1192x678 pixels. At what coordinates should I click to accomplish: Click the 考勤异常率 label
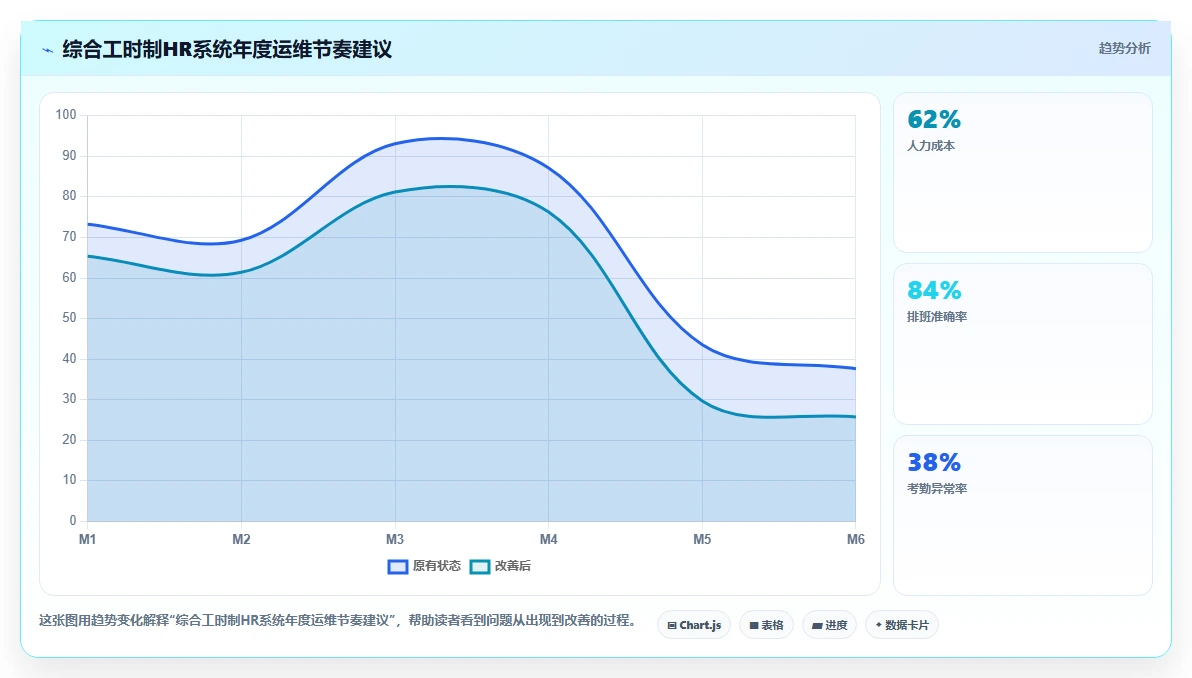[x=937, y=489]
